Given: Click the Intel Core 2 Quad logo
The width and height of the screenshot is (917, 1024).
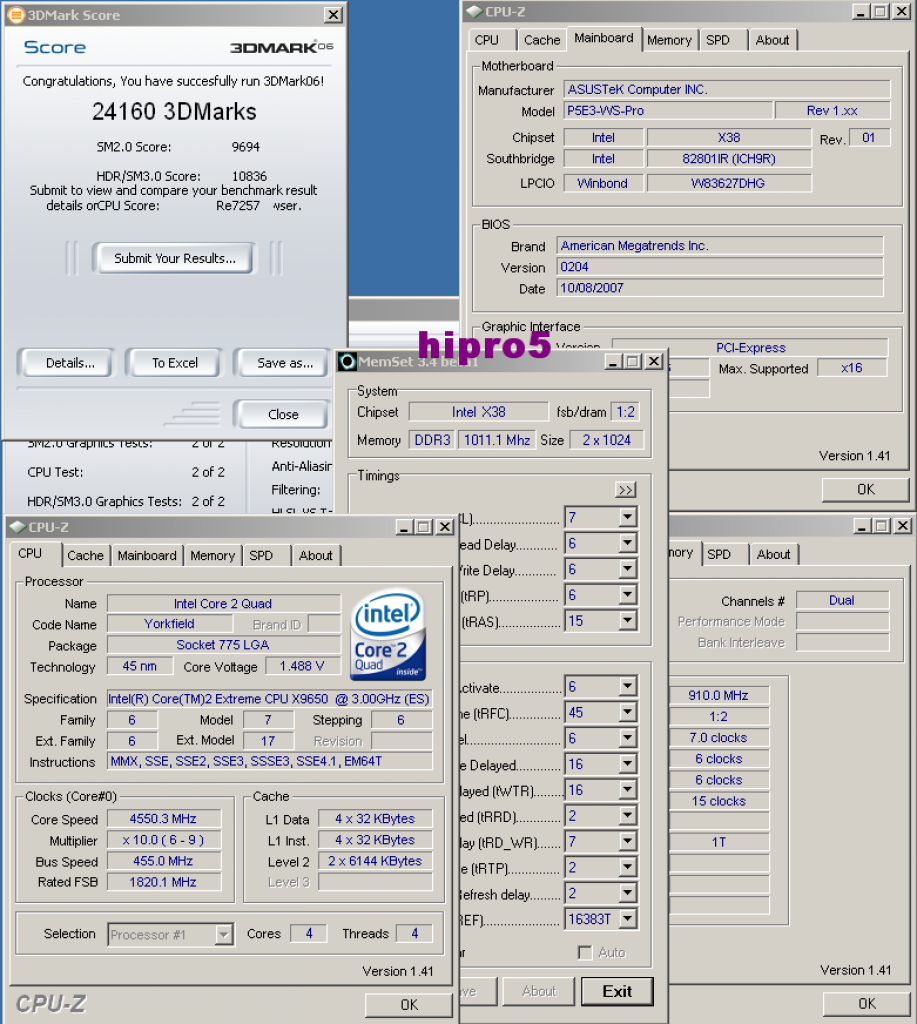Looking at the screenshot, I should click(389, 635).
